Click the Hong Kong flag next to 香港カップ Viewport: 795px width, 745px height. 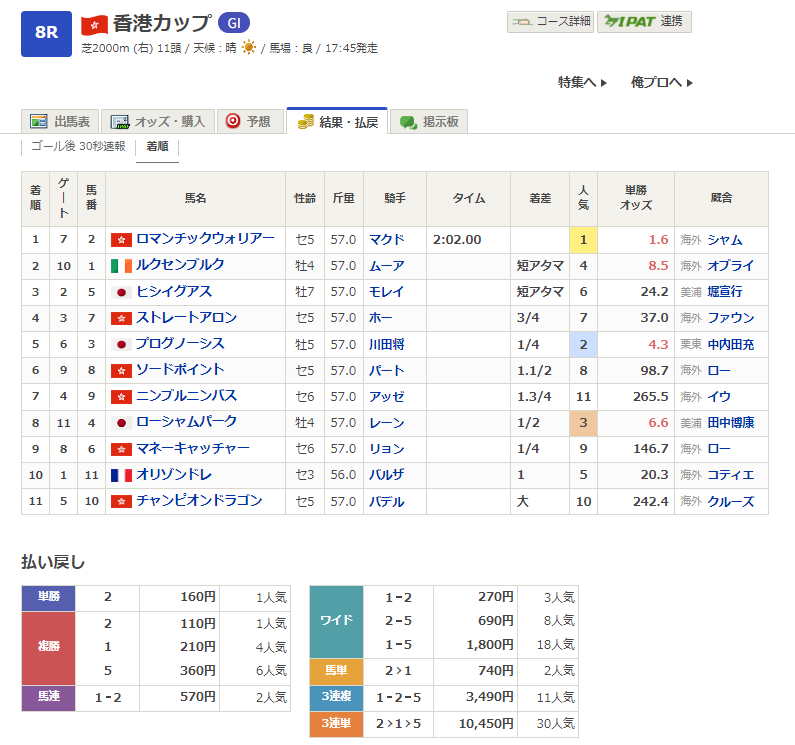pos(94,24)
